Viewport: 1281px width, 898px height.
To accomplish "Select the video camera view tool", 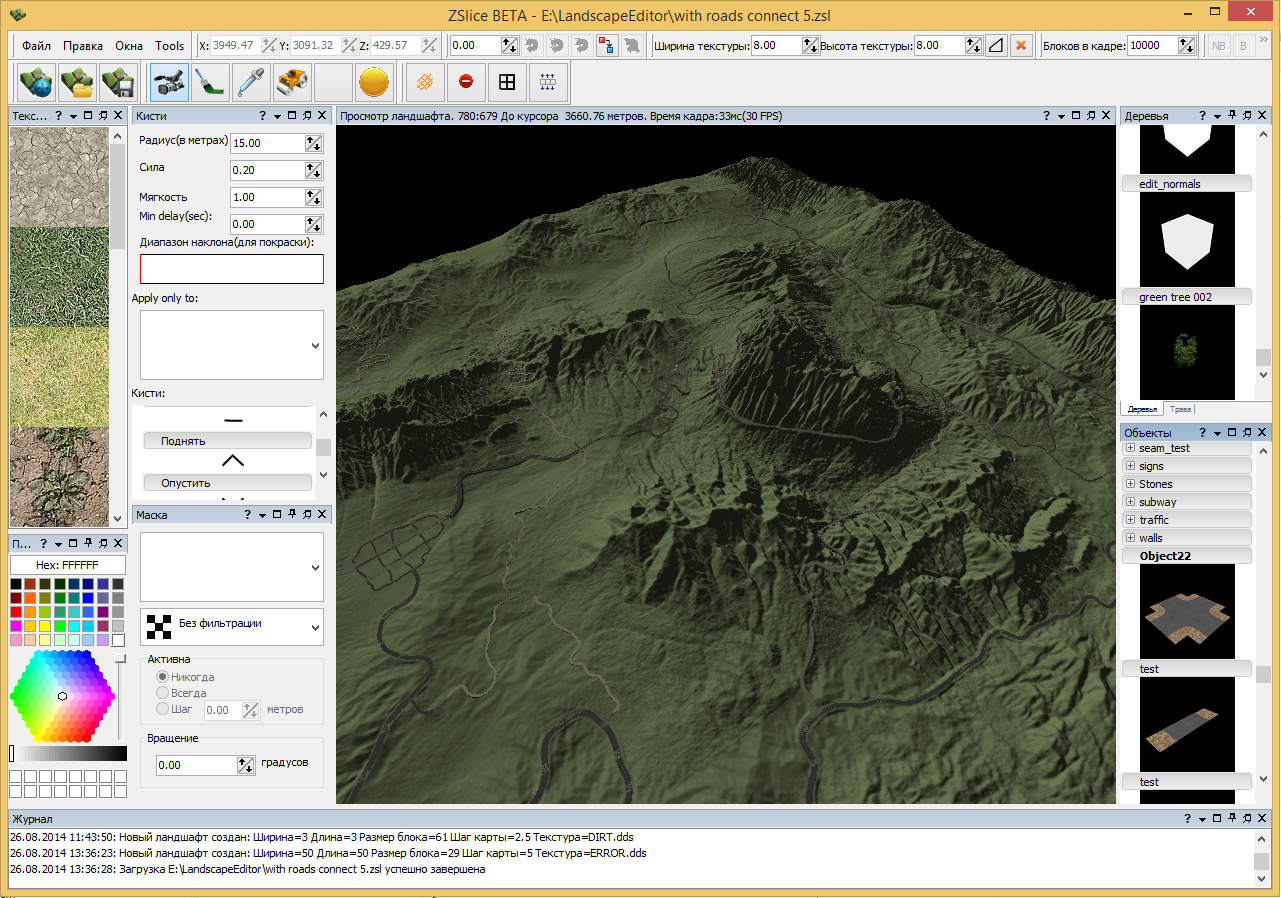I will coord(169,82).
